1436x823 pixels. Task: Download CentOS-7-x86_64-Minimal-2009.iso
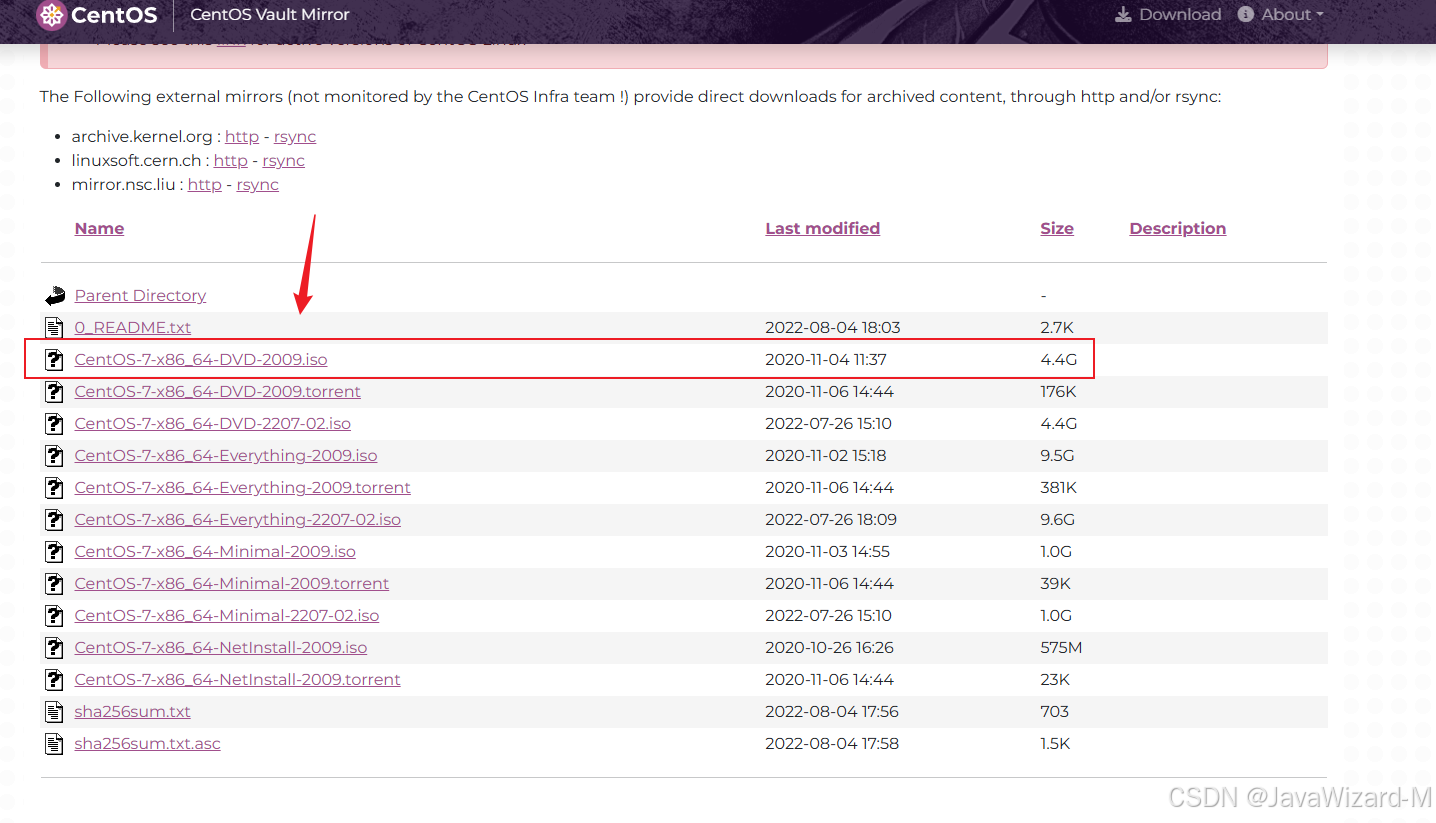(215, 552)
